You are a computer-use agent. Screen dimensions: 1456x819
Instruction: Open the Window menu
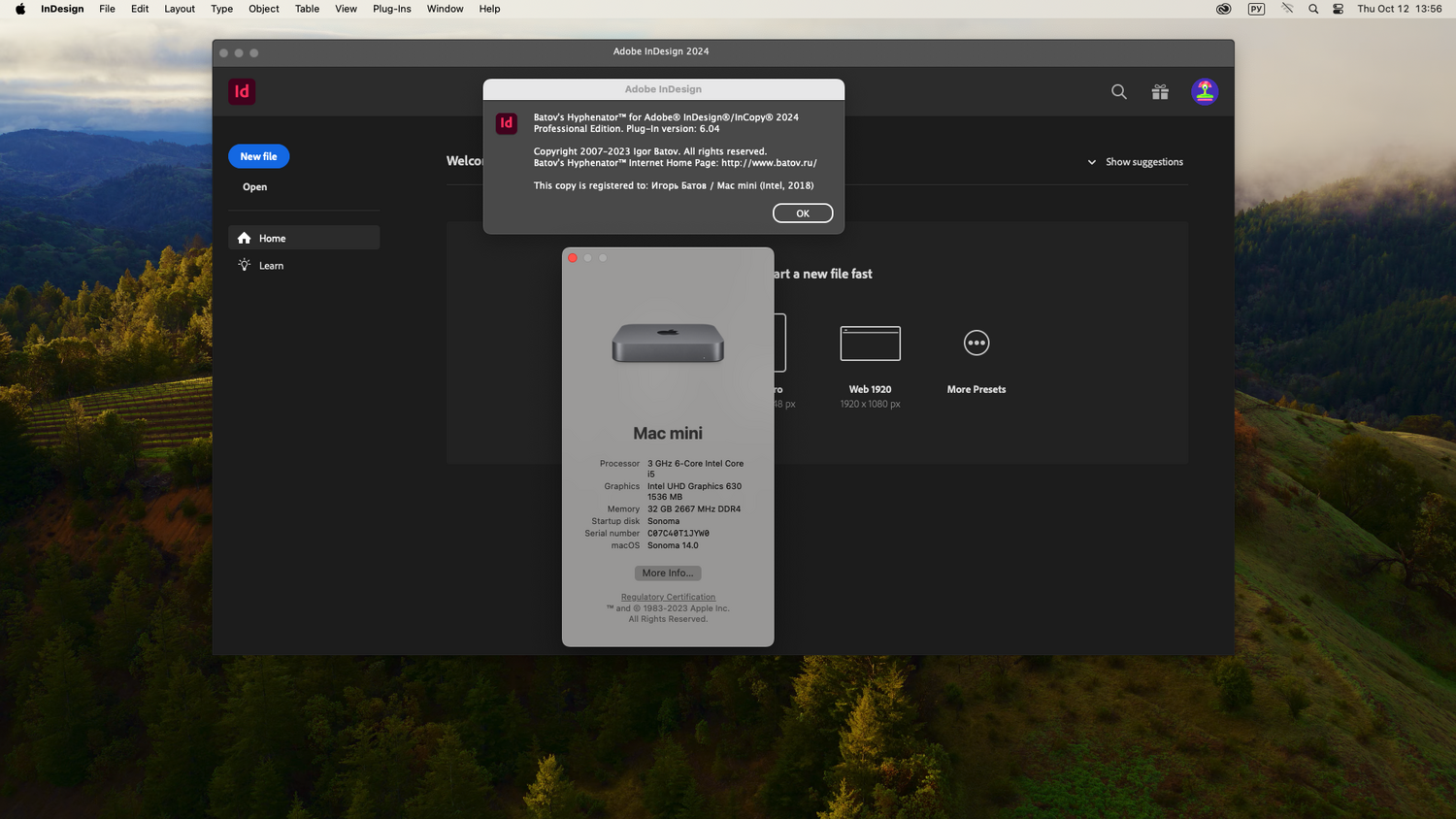[446, 9]
